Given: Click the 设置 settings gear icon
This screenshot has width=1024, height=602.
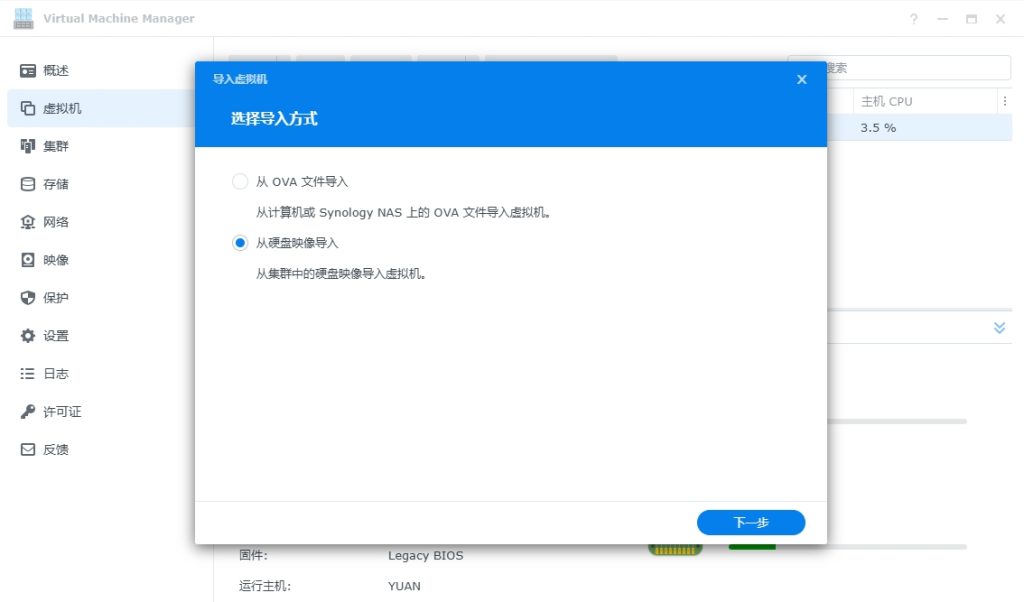Looking at the screenshot, I should (28, 336).
